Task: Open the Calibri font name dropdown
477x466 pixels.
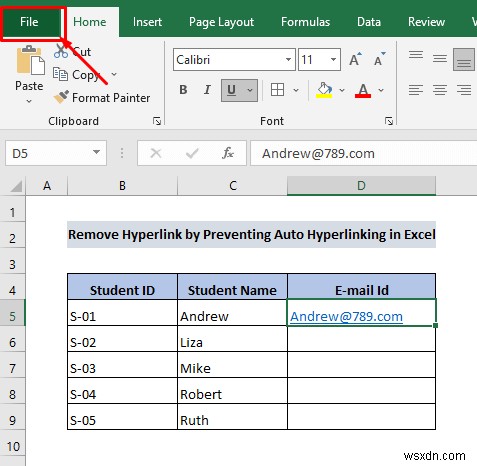Action: coord(288,60)
